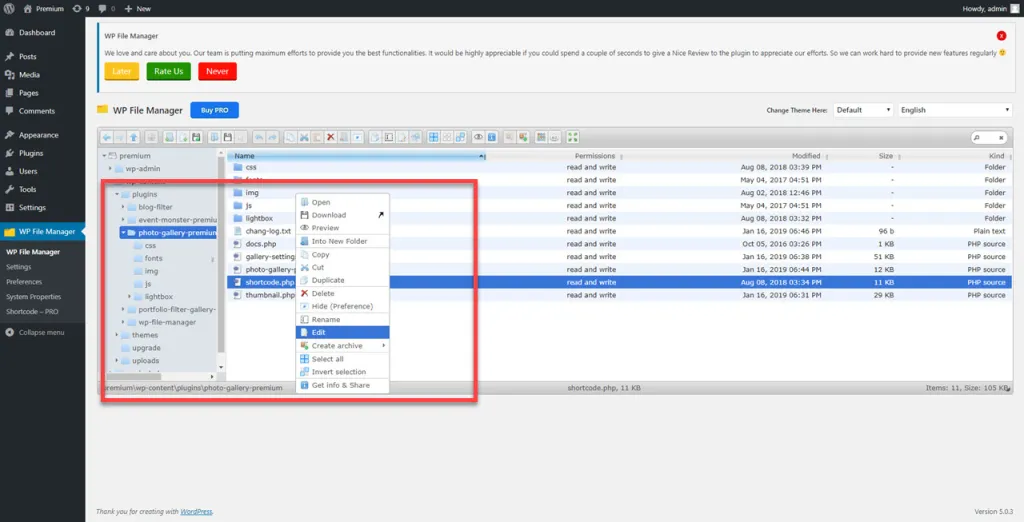
Task: Toggle the eye Preview toolbar icon
Action: (x=478, y=137)
